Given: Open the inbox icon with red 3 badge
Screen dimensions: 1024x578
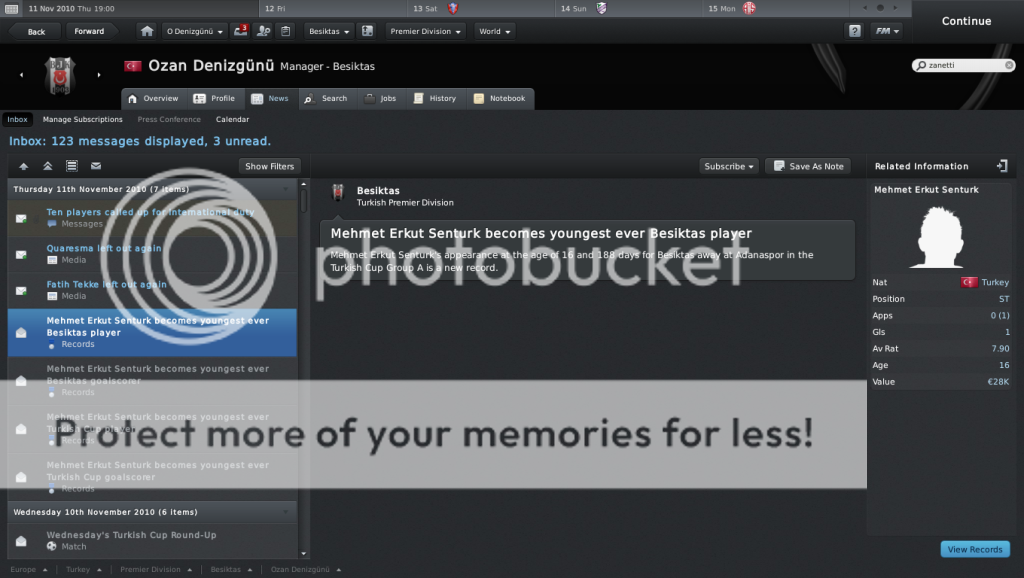Looking at the screenshot, I should (241, 31).
